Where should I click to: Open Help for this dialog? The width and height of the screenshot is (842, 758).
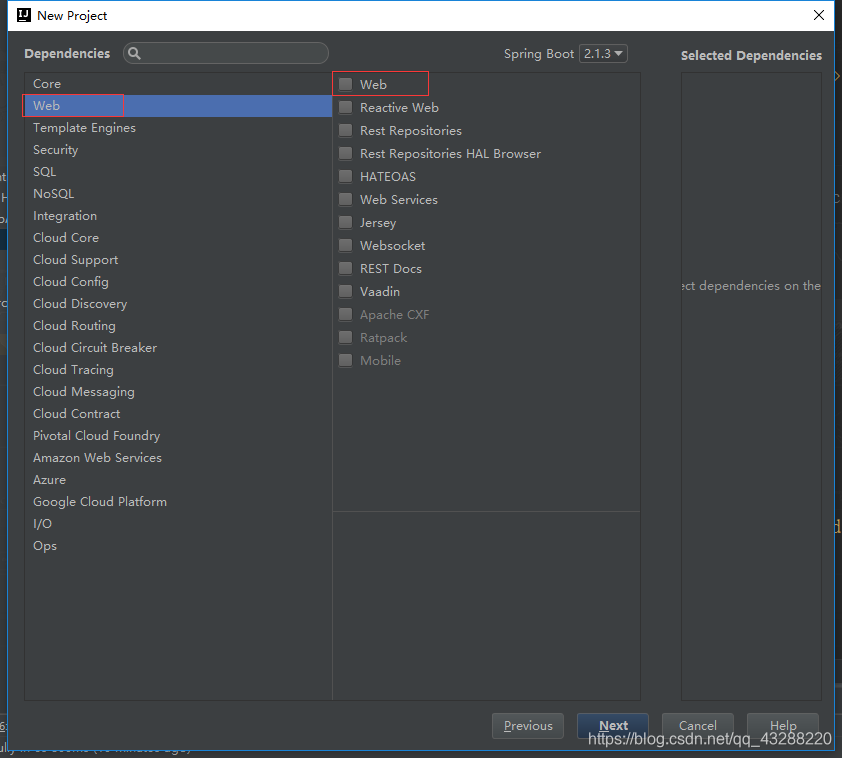[782, 726]
